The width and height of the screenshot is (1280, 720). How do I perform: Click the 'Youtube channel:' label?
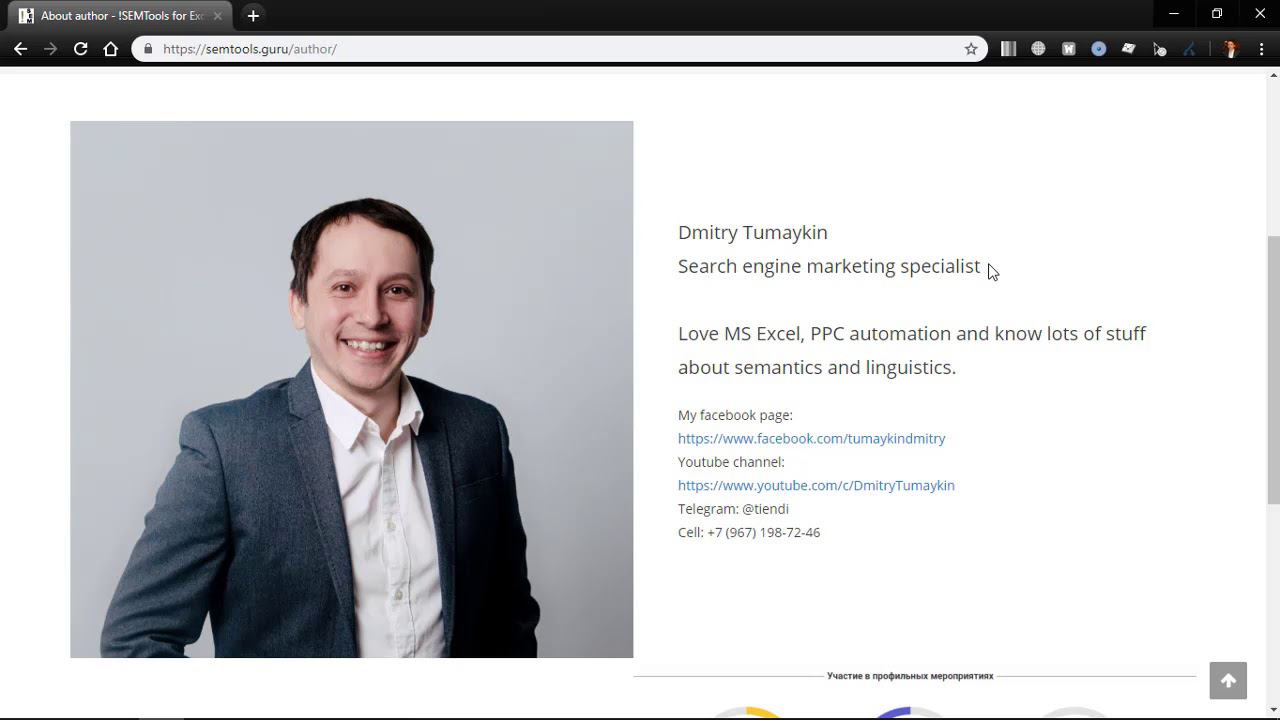(x=731, y=462)
